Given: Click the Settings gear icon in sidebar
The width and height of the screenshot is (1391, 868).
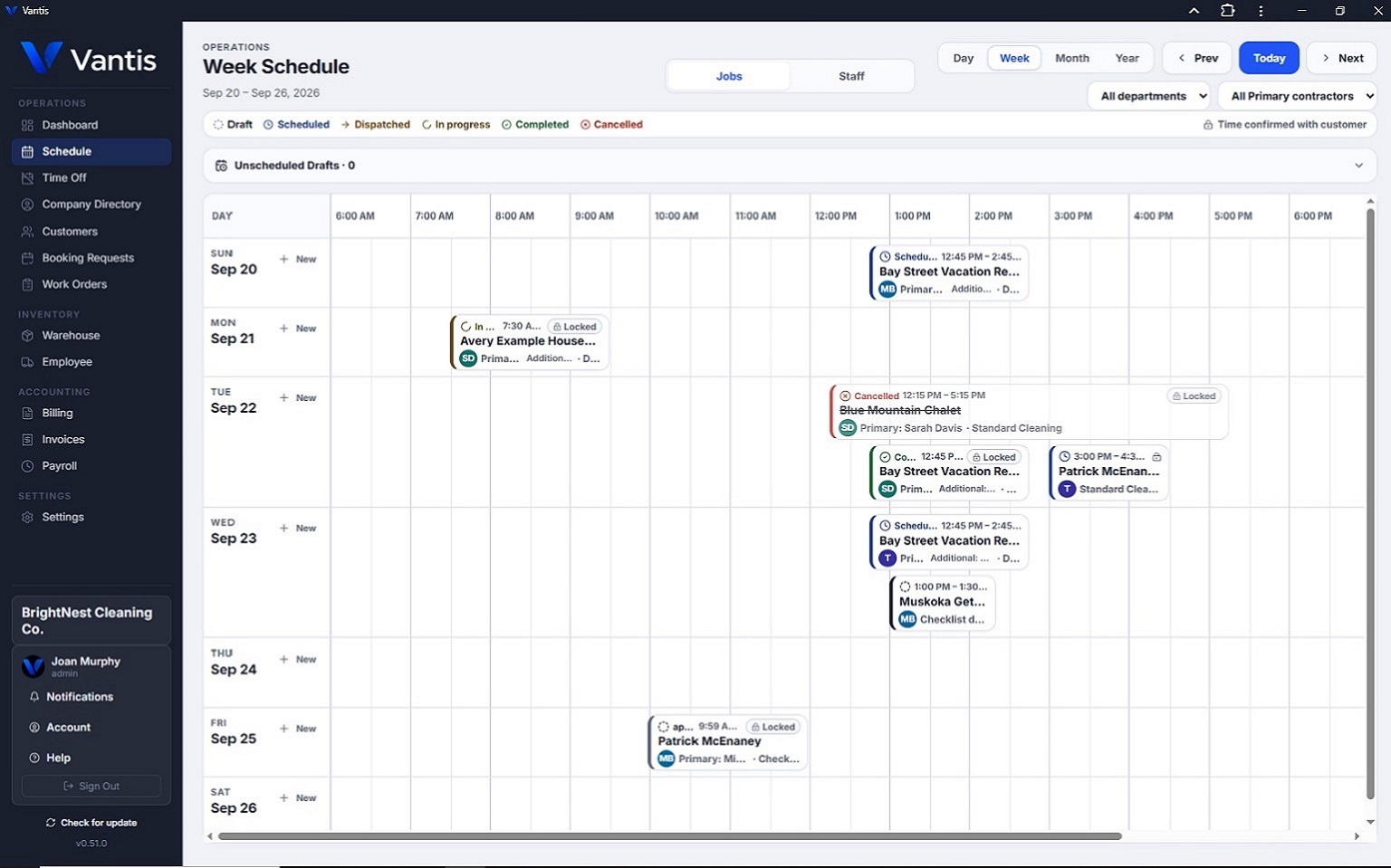Looking at the screenshot, I should pyautogui.click(x=27, y=518).
